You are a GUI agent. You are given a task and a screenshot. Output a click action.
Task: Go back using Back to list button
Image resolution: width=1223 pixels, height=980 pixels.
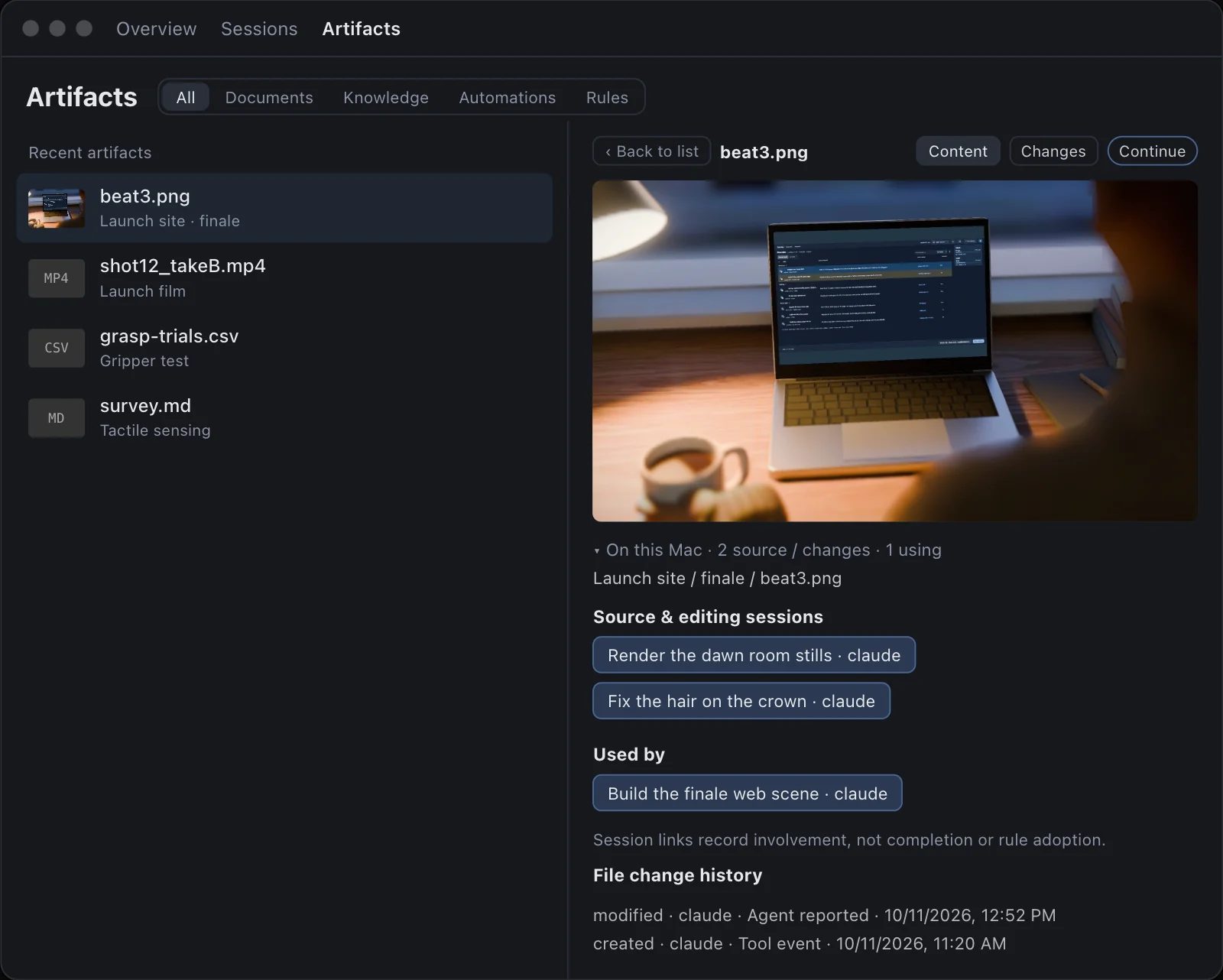(x=652, y=151)
